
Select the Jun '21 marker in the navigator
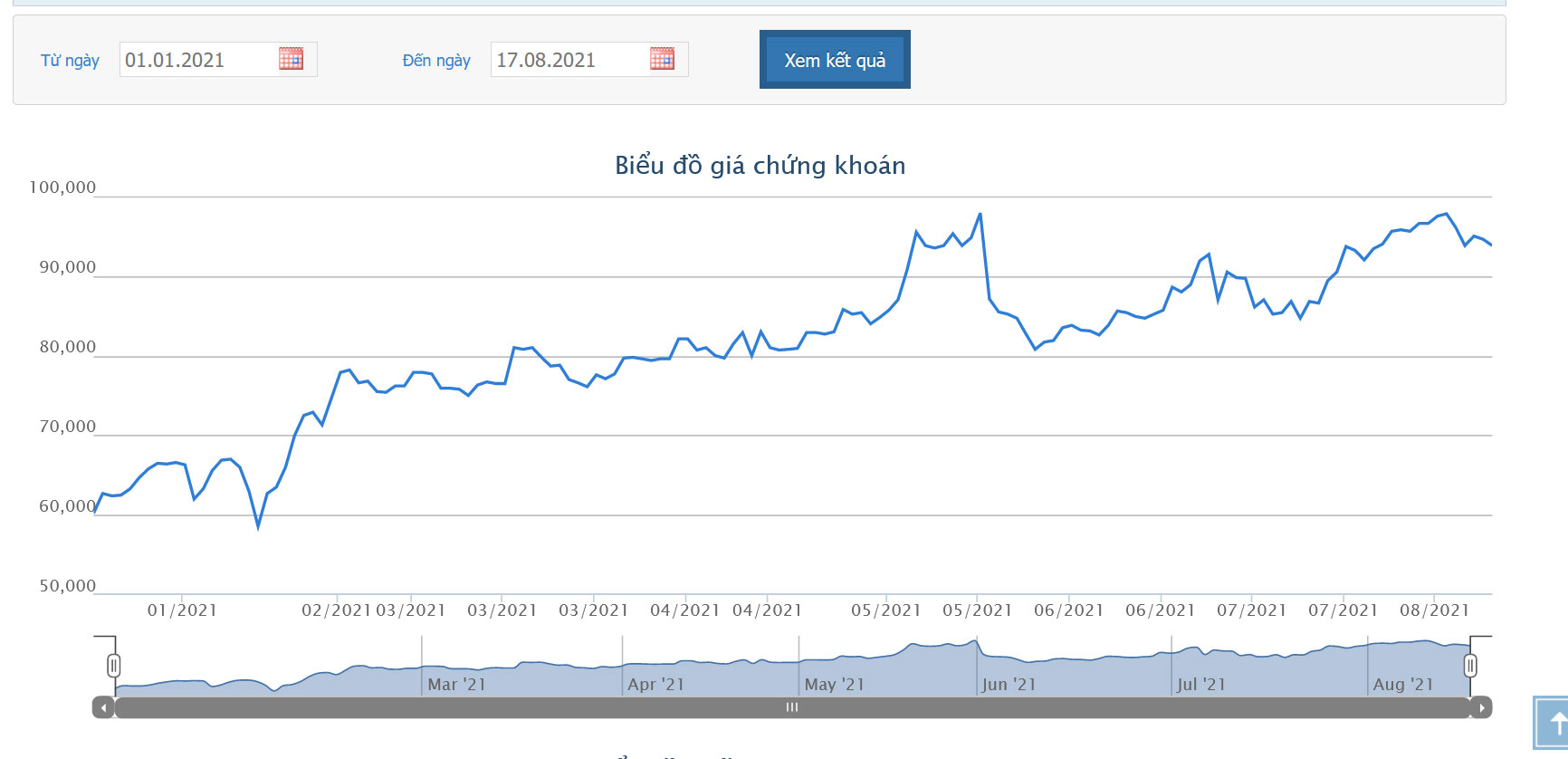pyautogui.click(x=1009, y=685)
